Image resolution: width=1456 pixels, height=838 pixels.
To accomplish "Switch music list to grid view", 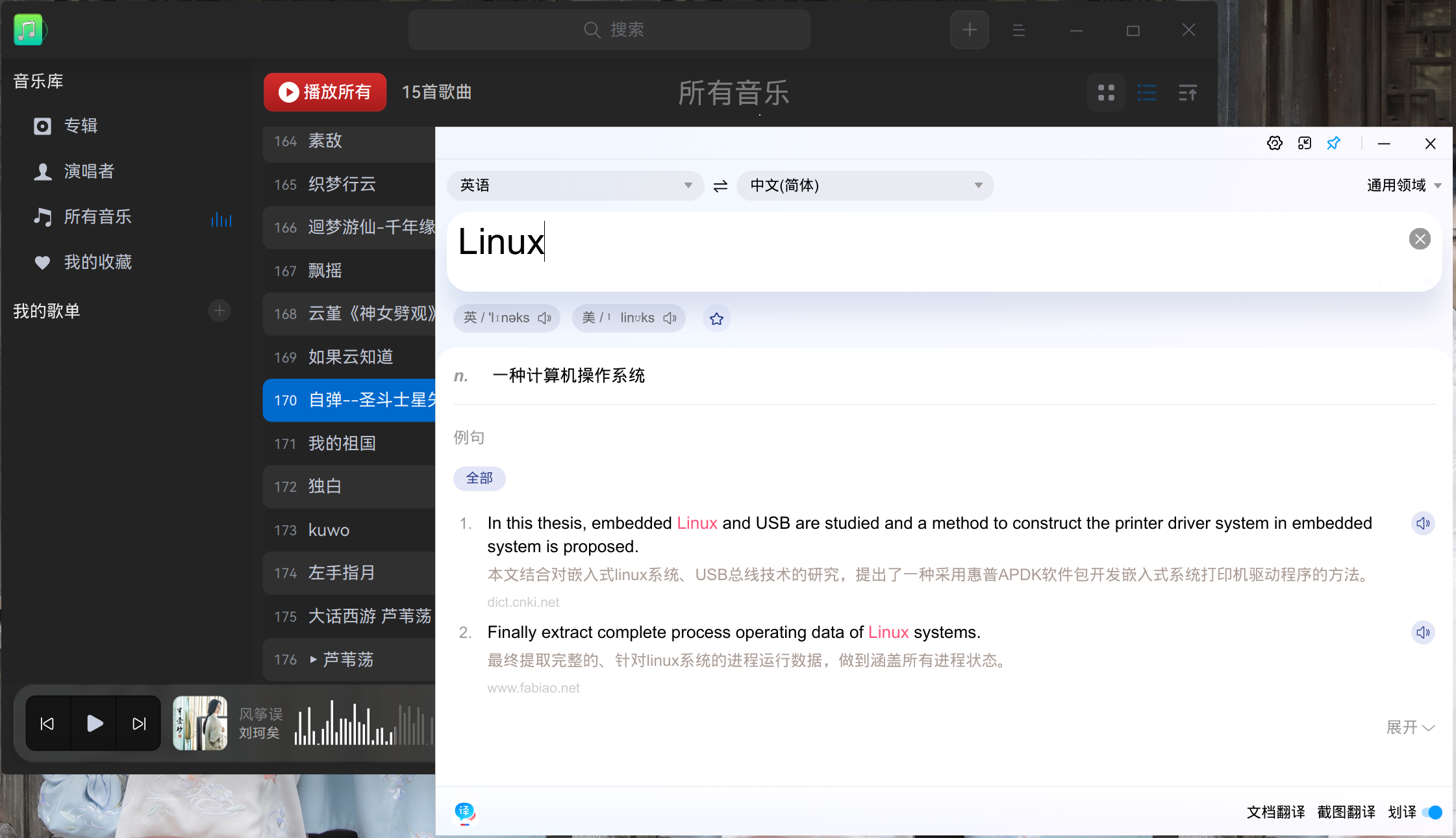I will tap(1106, 93).
